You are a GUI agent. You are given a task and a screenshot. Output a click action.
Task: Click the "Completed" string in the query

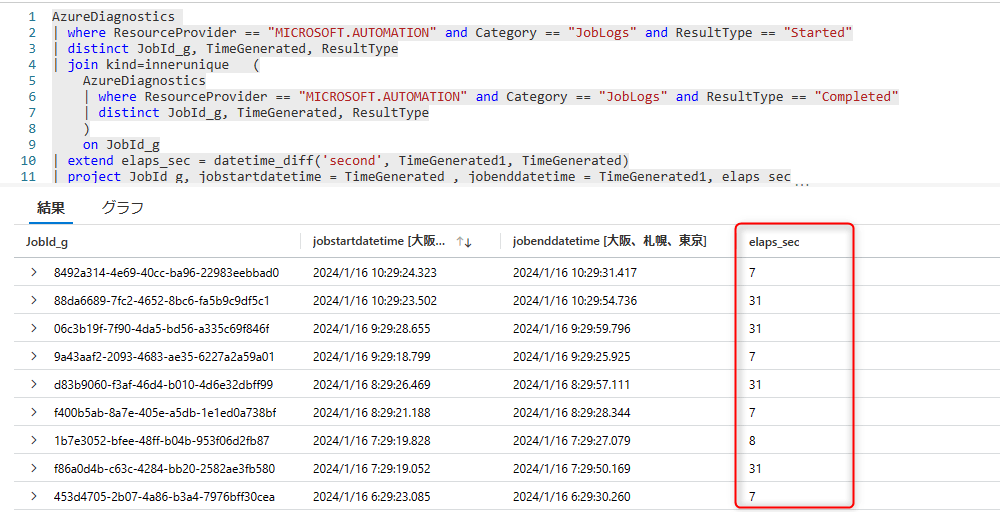(856, 97)
